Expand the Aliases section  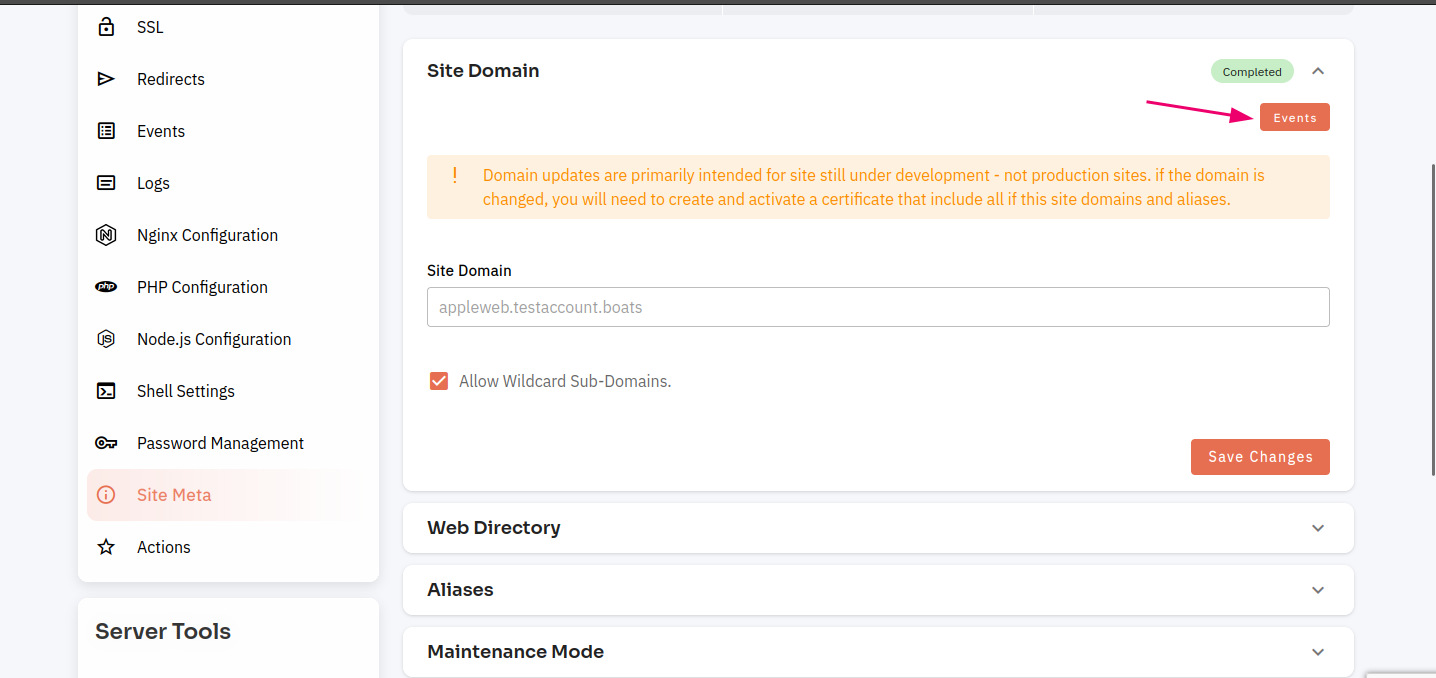(x=1318, y=590)
